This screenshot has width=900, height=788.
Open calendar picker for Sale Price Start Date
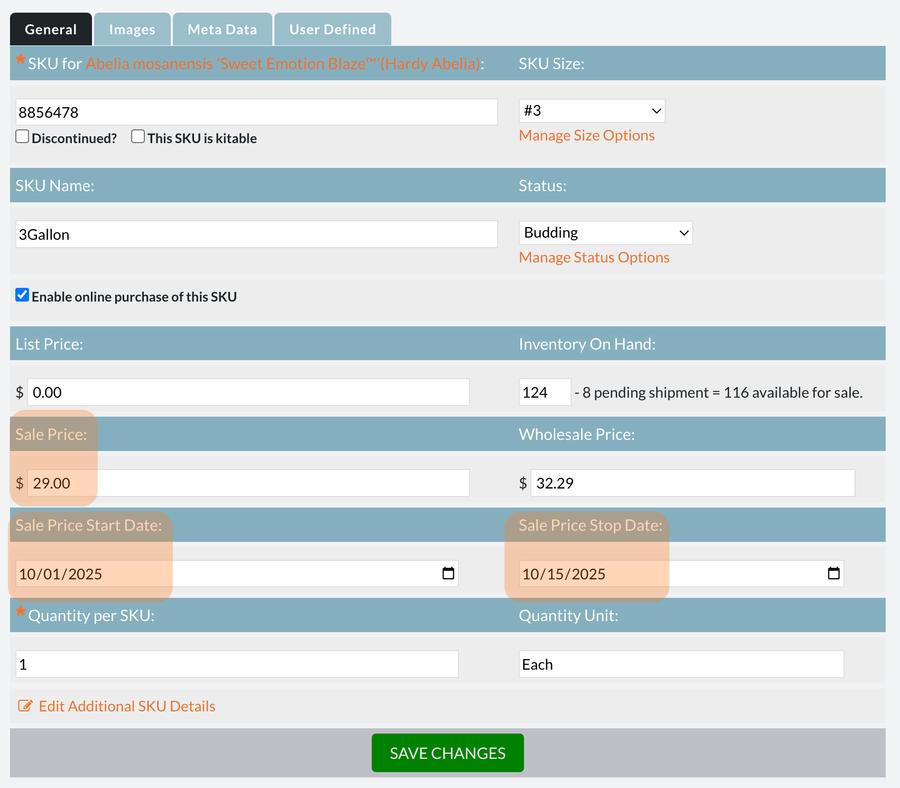[x=448, y=574]
